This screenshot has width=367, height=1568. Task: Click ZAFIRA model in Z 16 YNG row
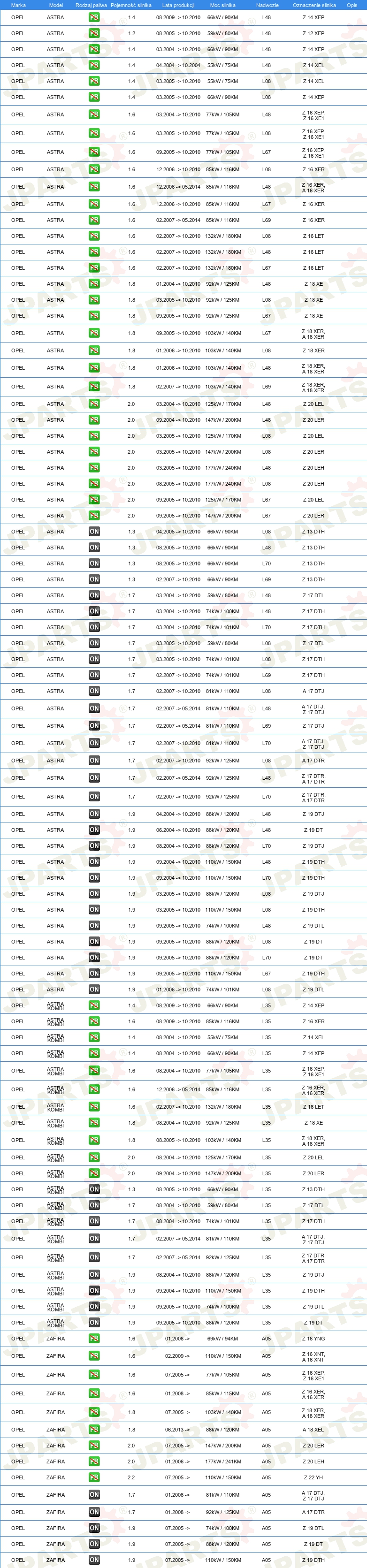pyautogui.click(x=55, y=1339)
